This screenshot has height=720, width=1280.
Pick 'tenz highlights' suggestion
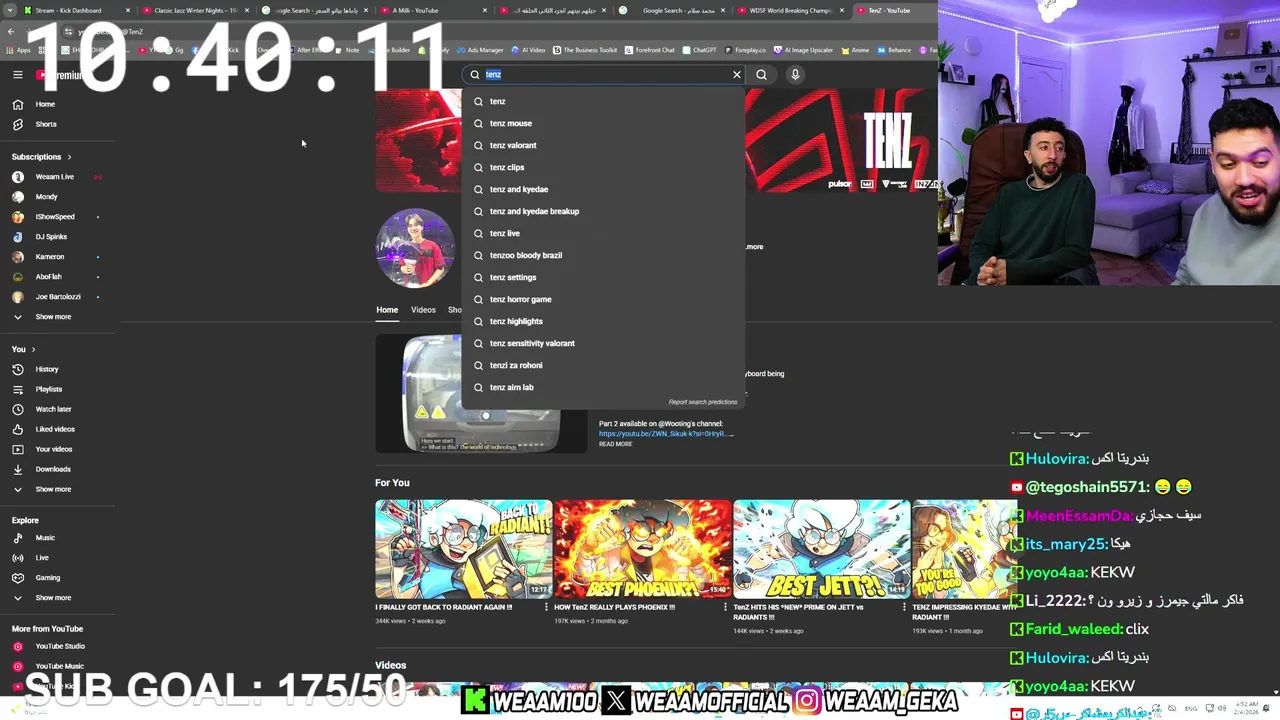coord(603,321)
